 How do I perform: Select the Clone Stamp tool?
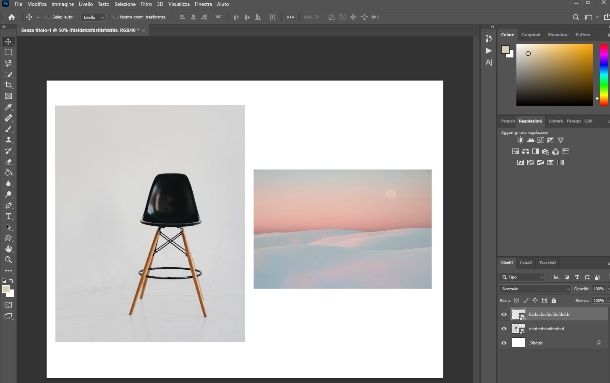[9, 139]
